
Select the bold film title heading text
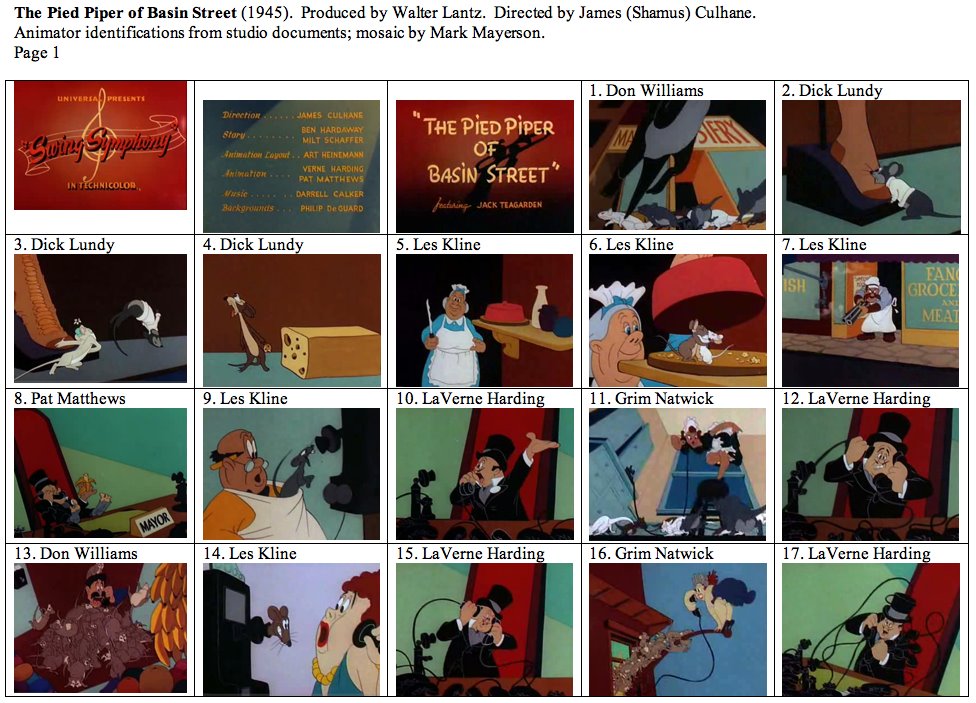pyautogui.click(x=125, y=12)
